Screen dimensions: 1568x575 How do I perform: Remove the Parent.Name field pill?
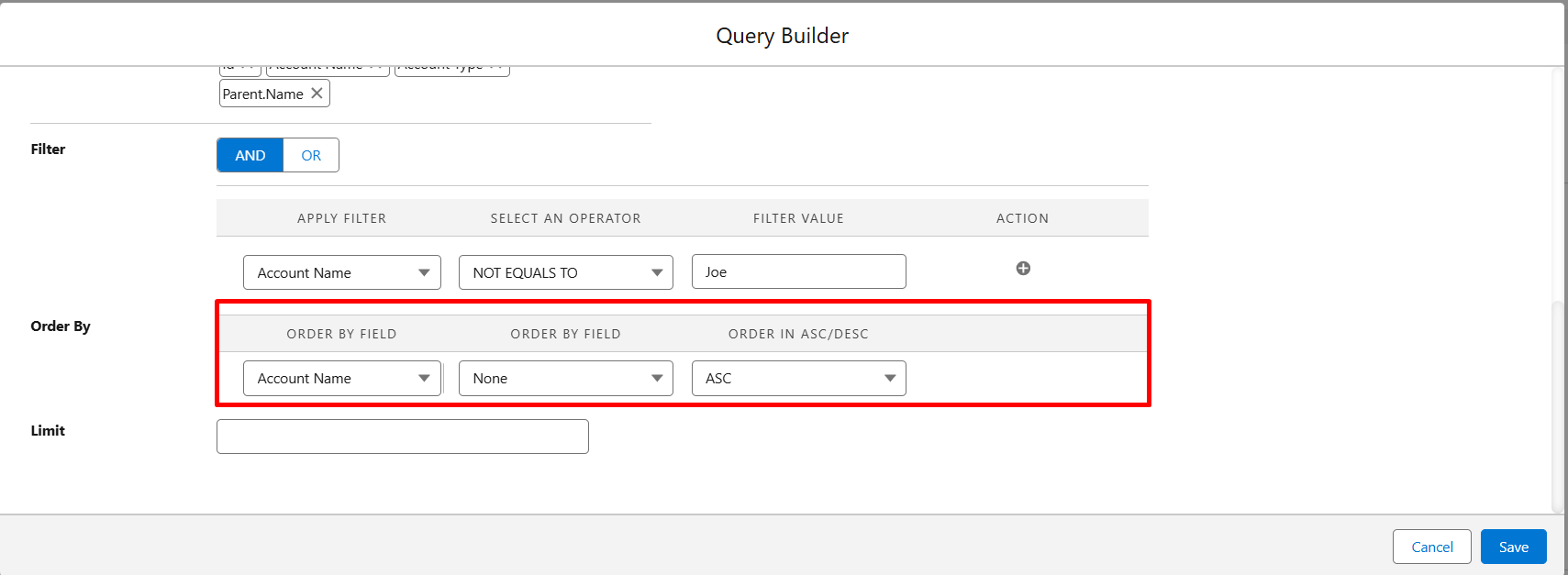(x=317, y=94)
